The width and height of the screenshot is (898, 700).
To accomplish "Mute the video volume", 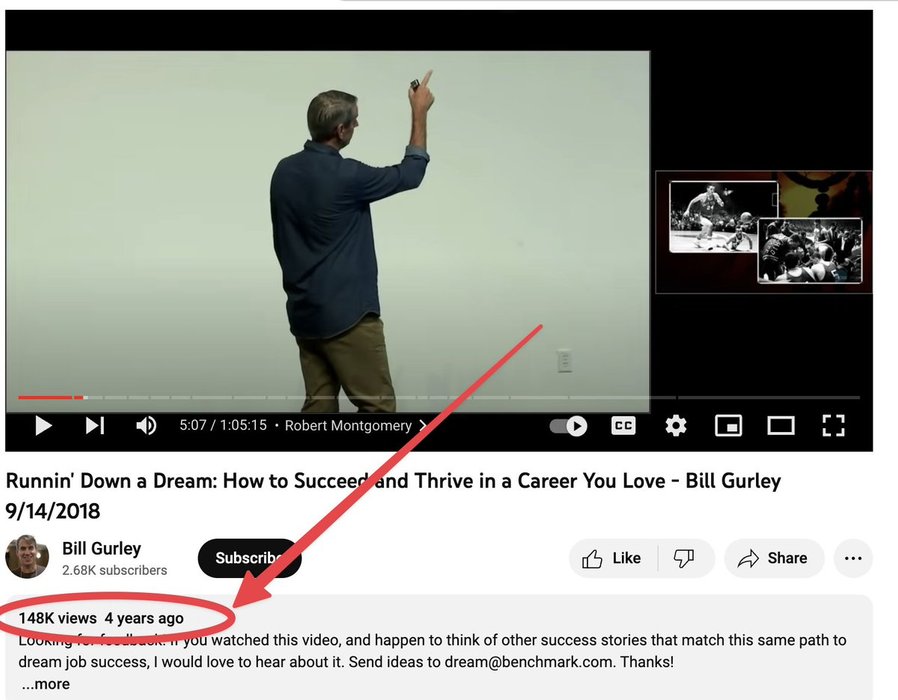I will [x=146, y=426].
